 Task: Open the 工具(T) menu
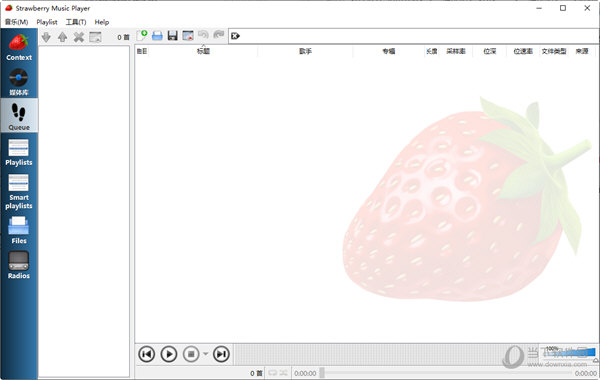click(x=76, y=22)
